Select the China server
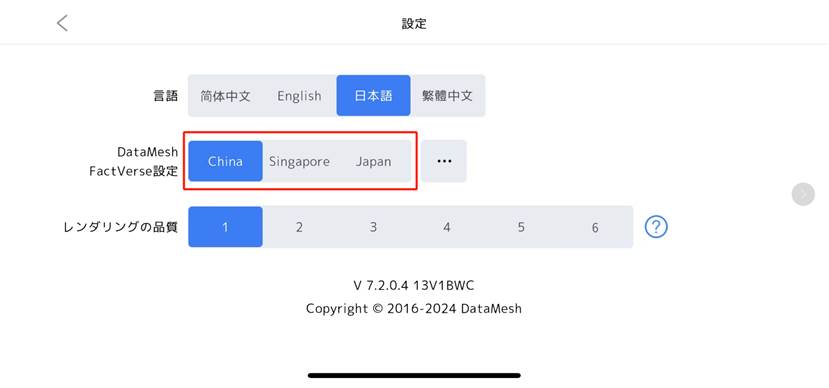829x388 pixels. 225,161
